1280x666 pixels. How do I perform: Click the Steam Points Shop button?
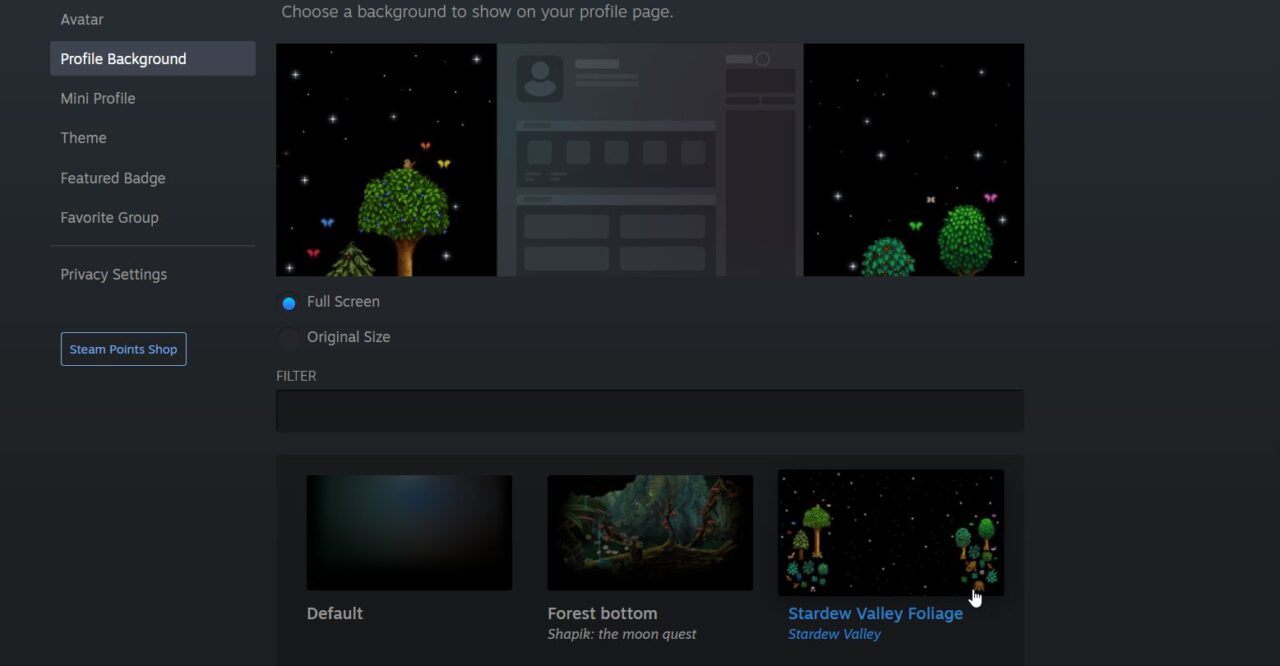(x=123, y=348)
